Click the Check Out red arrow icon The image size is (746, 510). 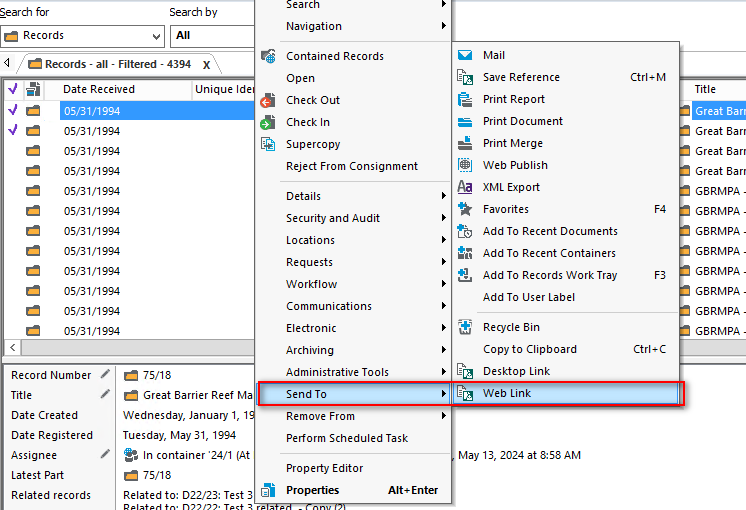click(x=268, y=100)
